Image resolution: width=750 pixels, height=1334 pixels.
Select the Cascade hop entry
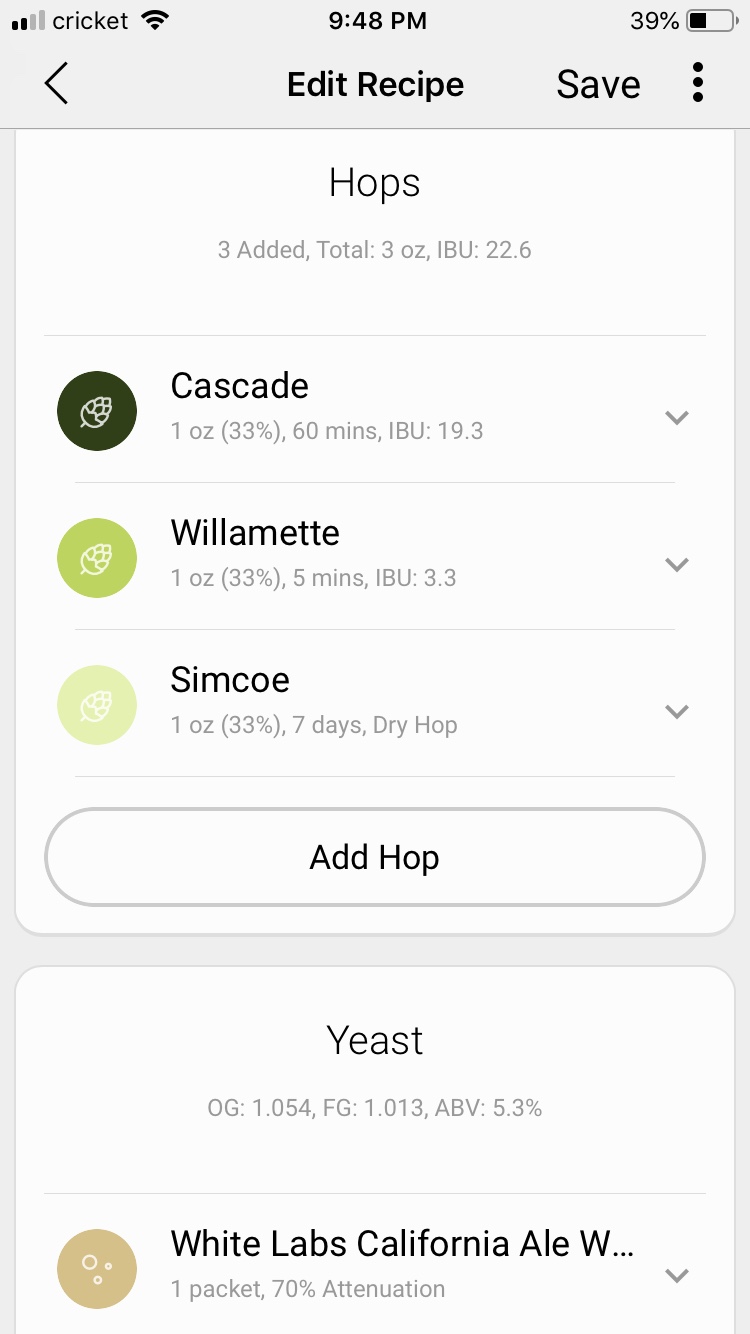coord(375,410)
